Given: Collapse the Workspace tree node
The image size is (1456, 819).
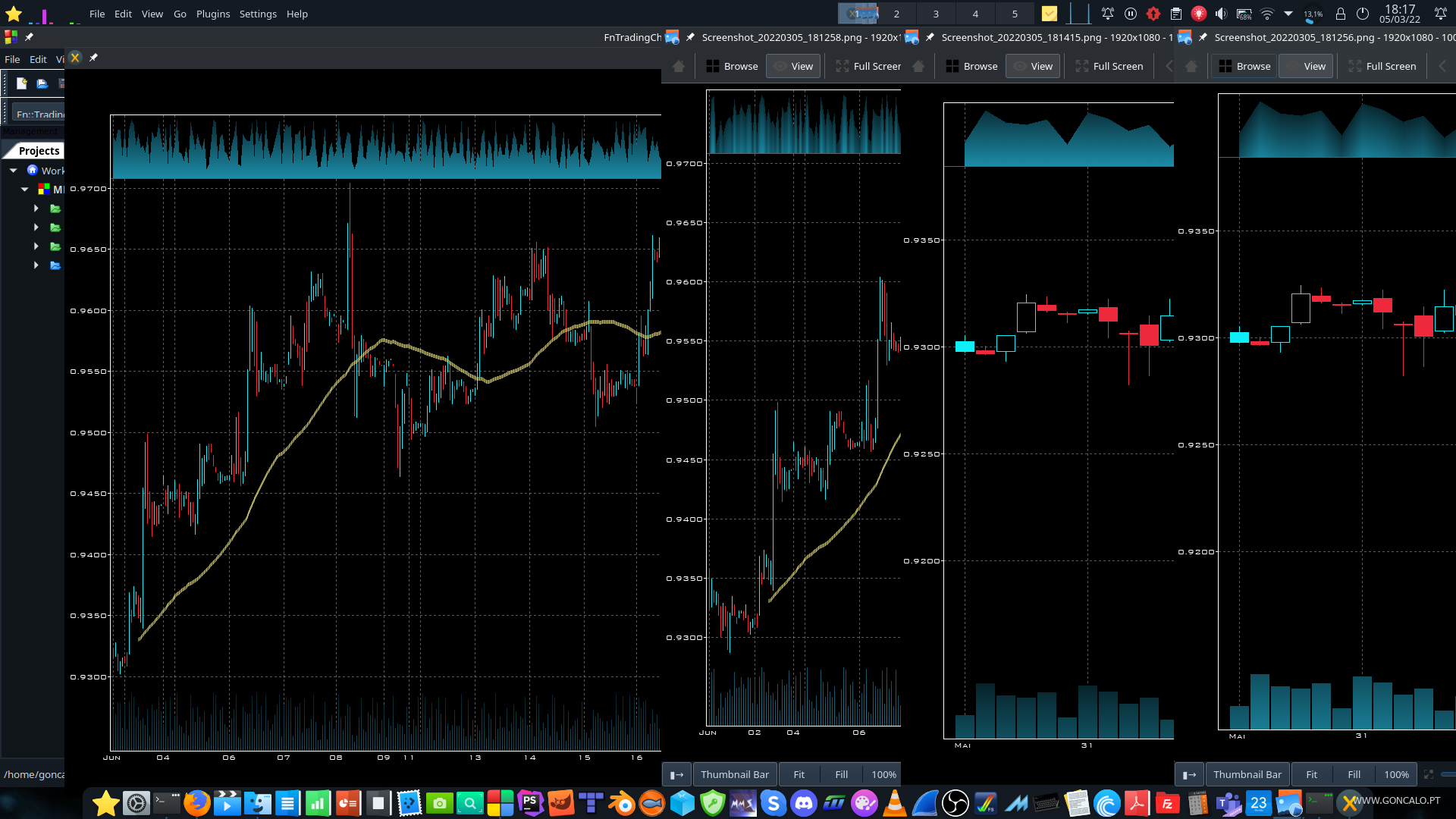Looking at the screenshot, I should pos(14,171).
